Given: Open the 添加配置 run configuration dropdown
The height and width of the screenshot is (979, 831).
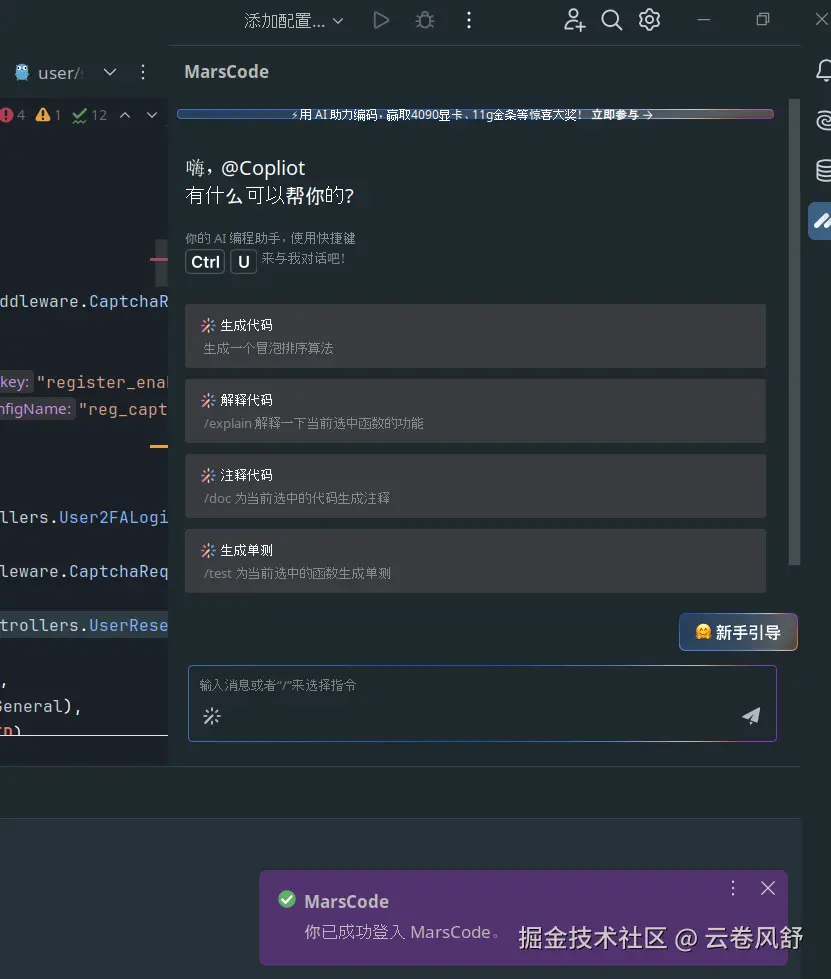Looking at the screenshot, I should tap(294, 20).
